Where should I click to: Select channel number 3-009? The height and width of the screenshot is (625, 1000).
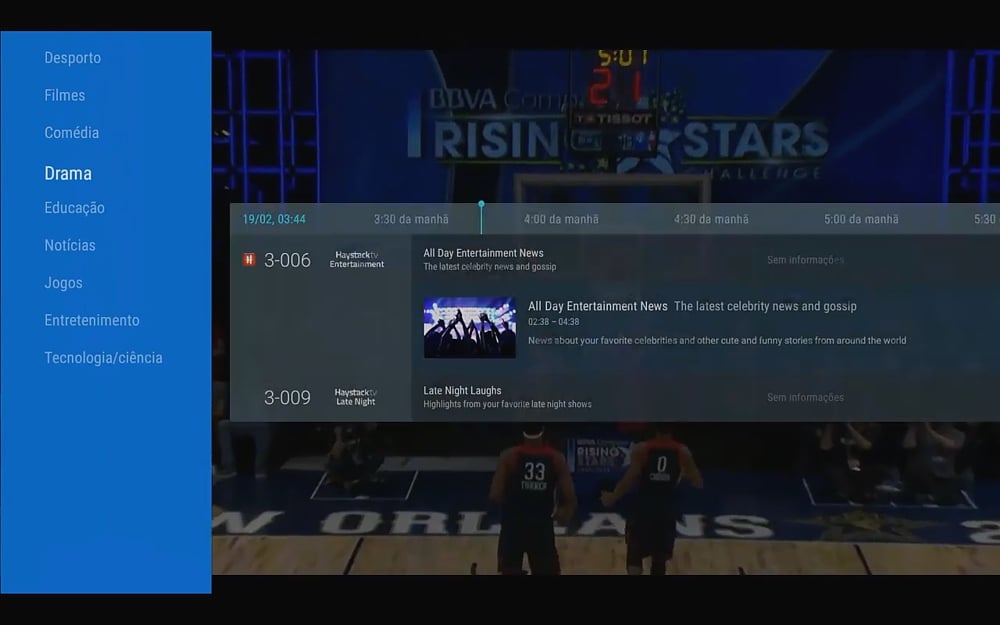click(x=287, y=397)
